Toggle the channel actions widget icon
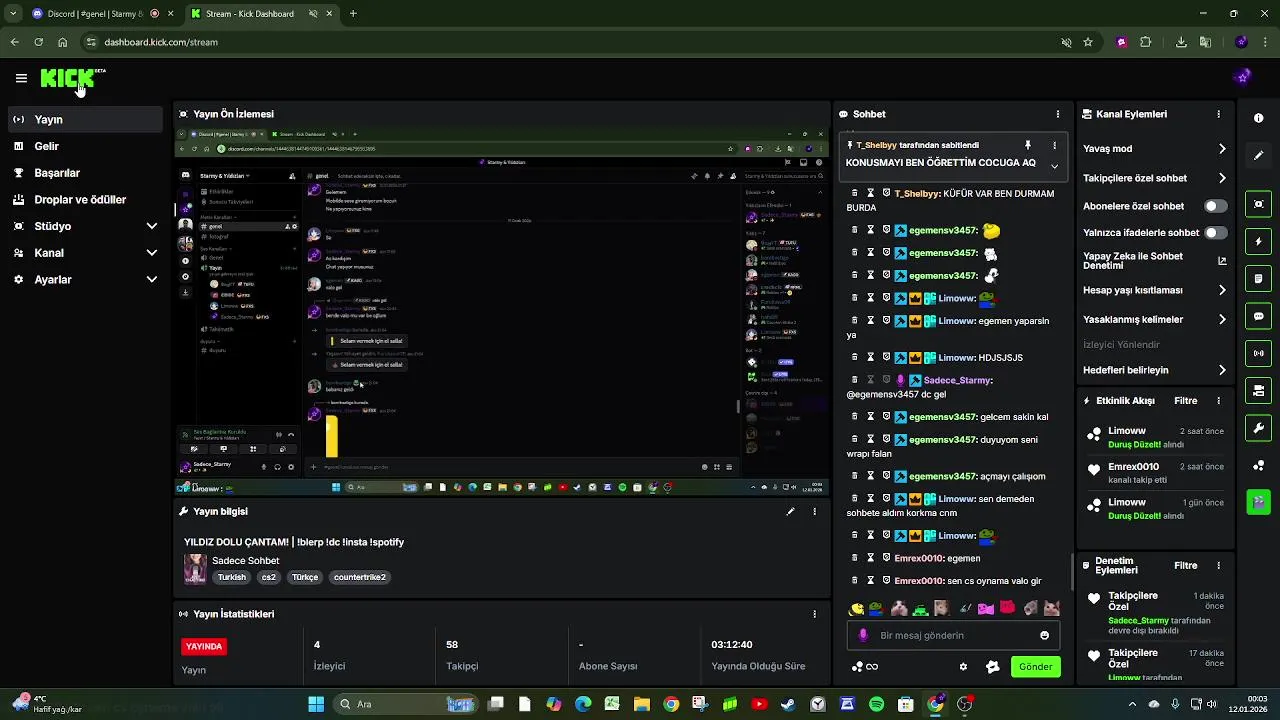1280x720 pixels. pyautogui.click(x=1258, y=390)
